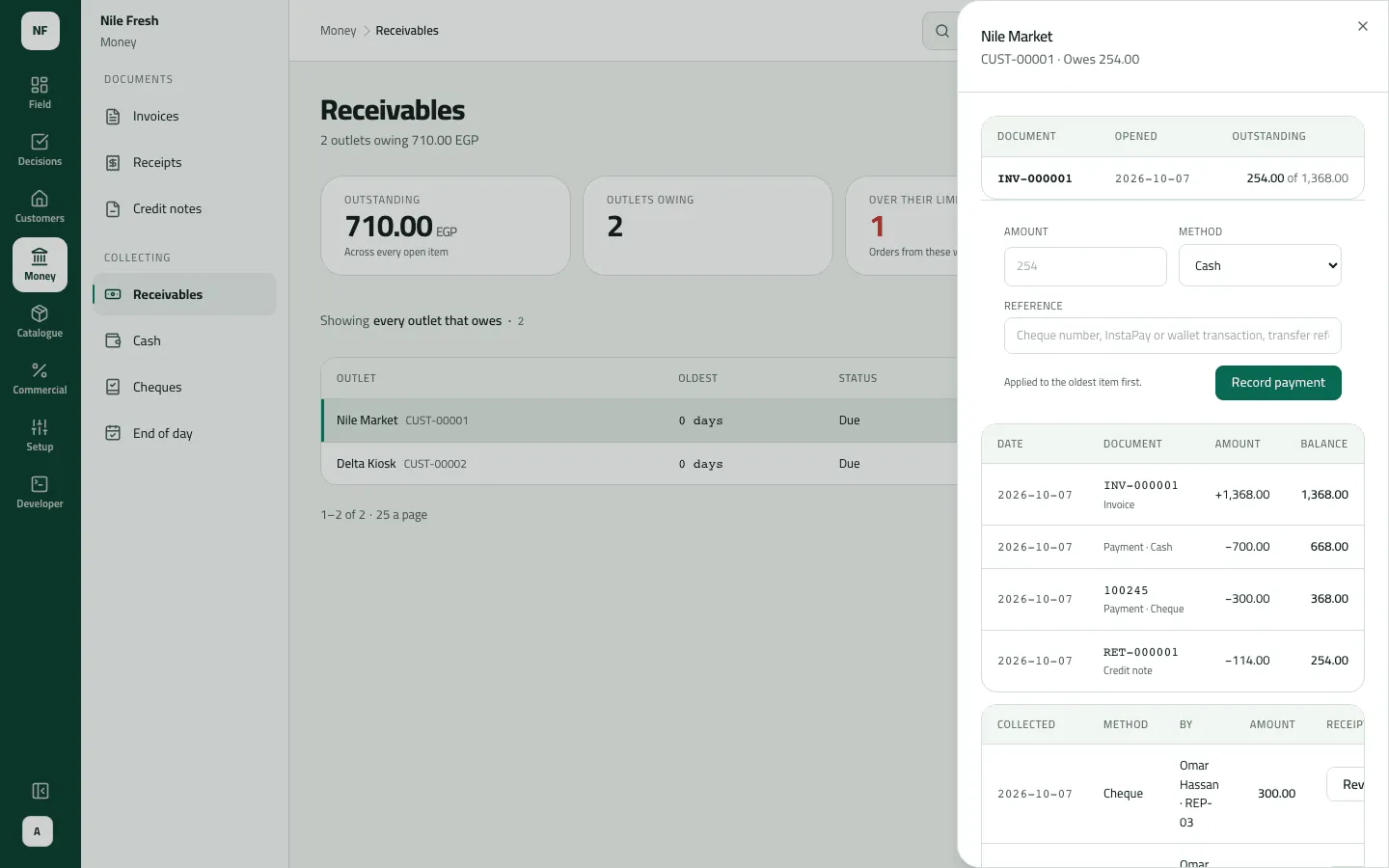Viewport: 1389px width, 868px height.
Task: Open End of day in the sidebar
Action: [184, 433]
